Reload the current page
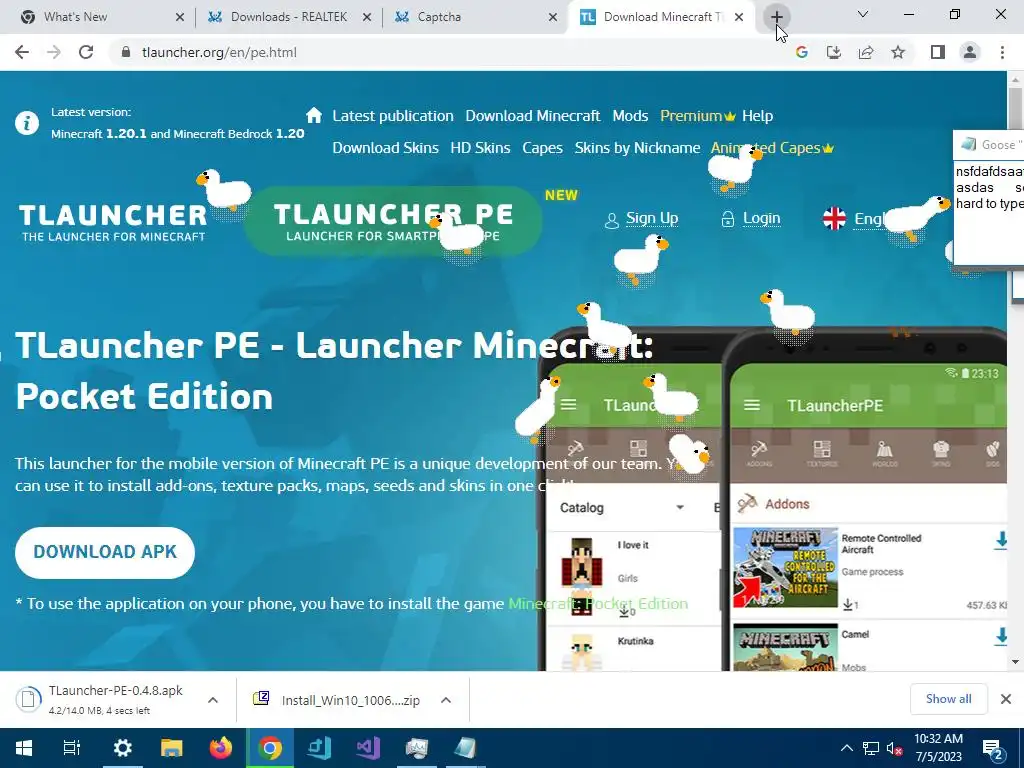This screenshot has width=1024, height=768. [x=86, y=52]
